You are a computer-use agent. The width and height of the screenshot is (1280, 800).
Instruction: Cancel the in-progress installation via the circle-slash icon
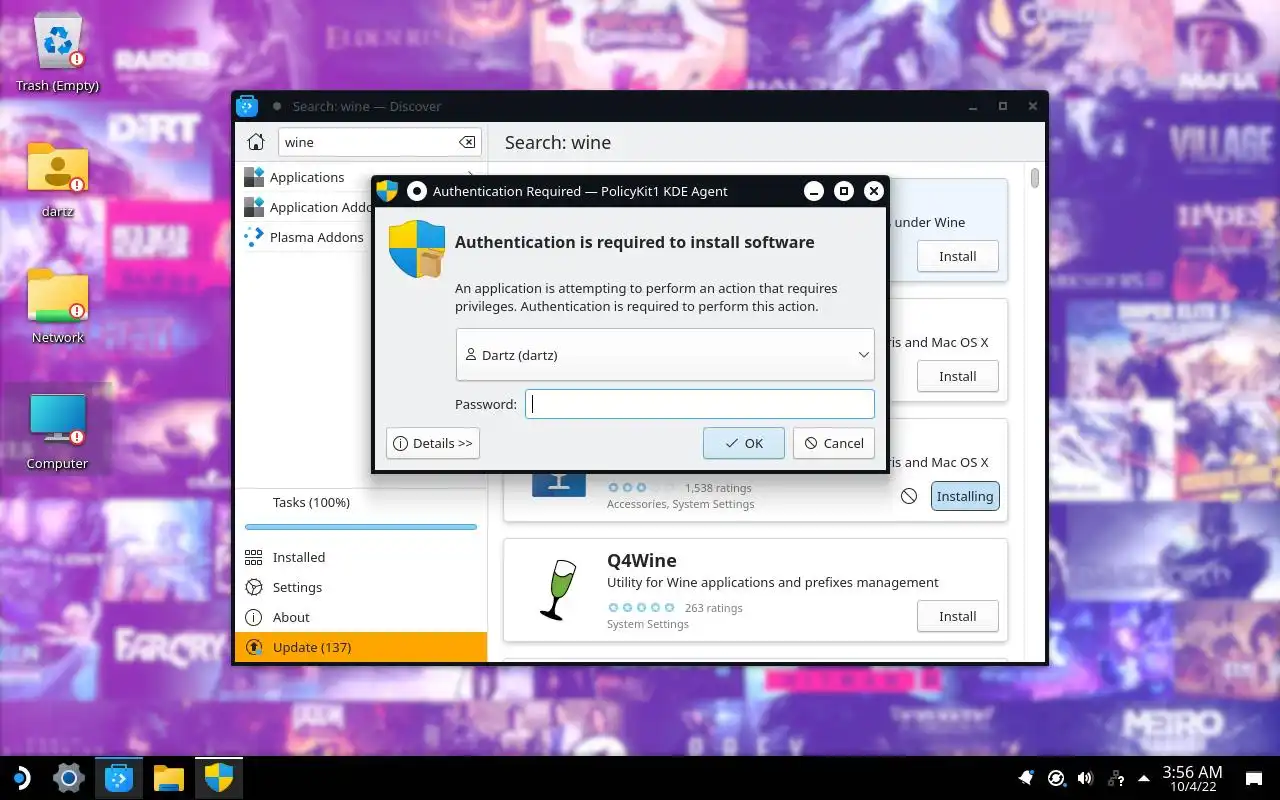(x=909, y=496)
